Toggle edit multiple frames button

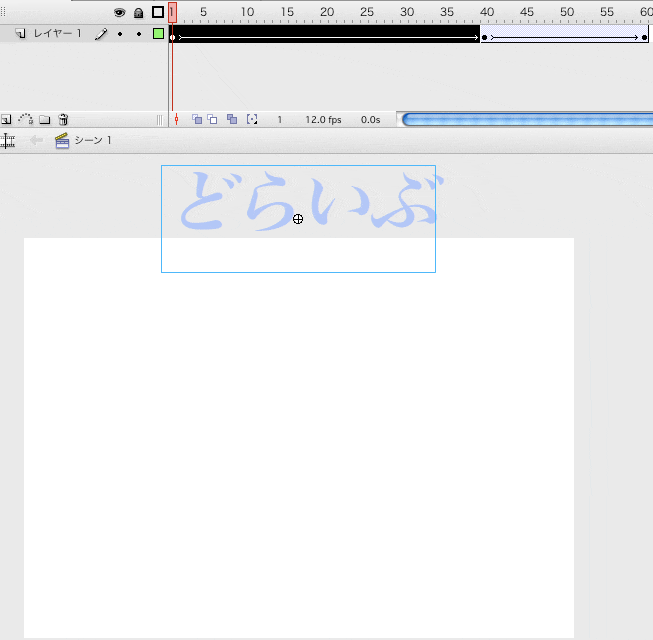tap(232, 120)
